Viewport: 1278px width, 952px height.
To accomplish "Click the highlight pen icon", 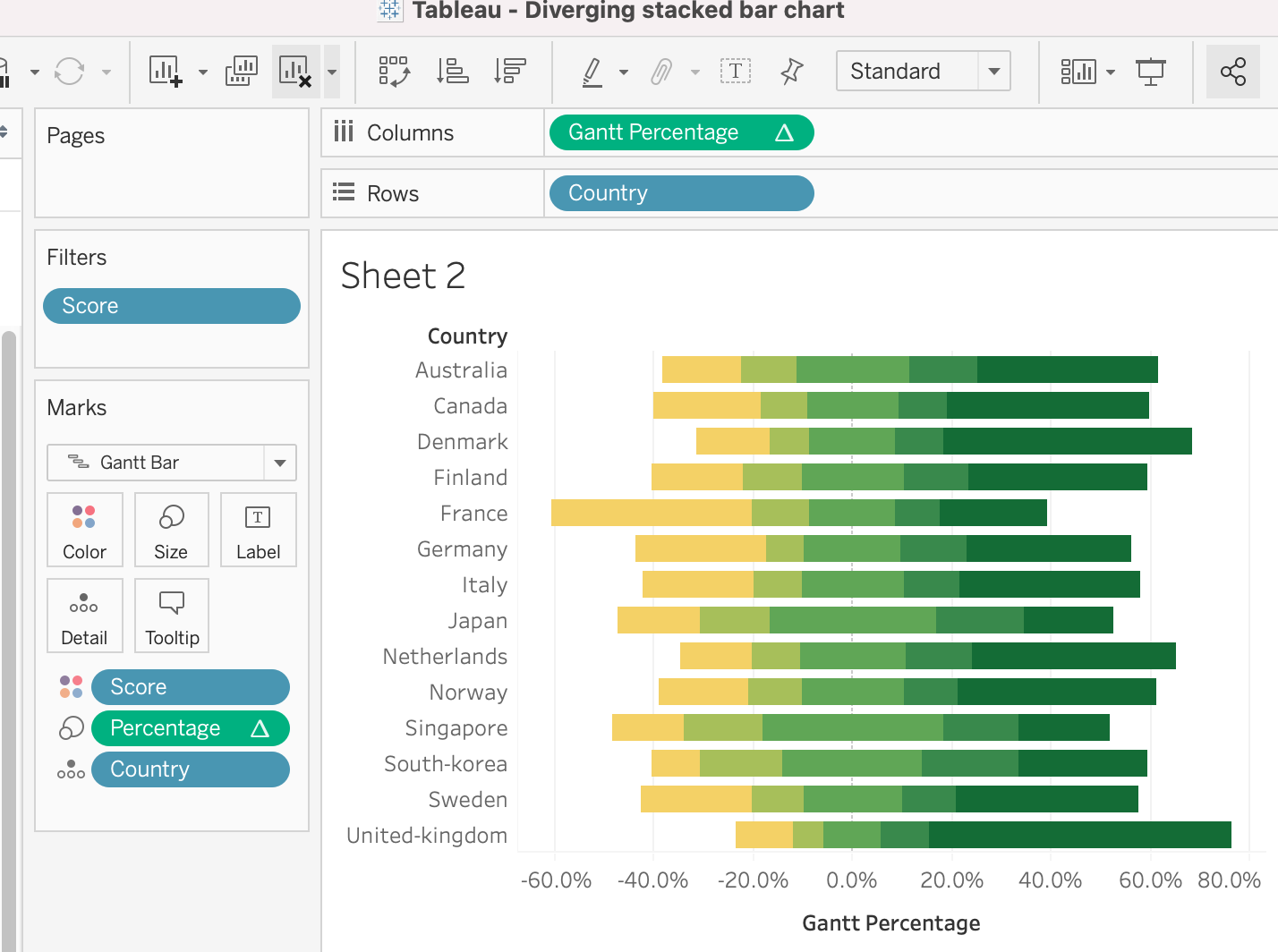I will 592,71.
